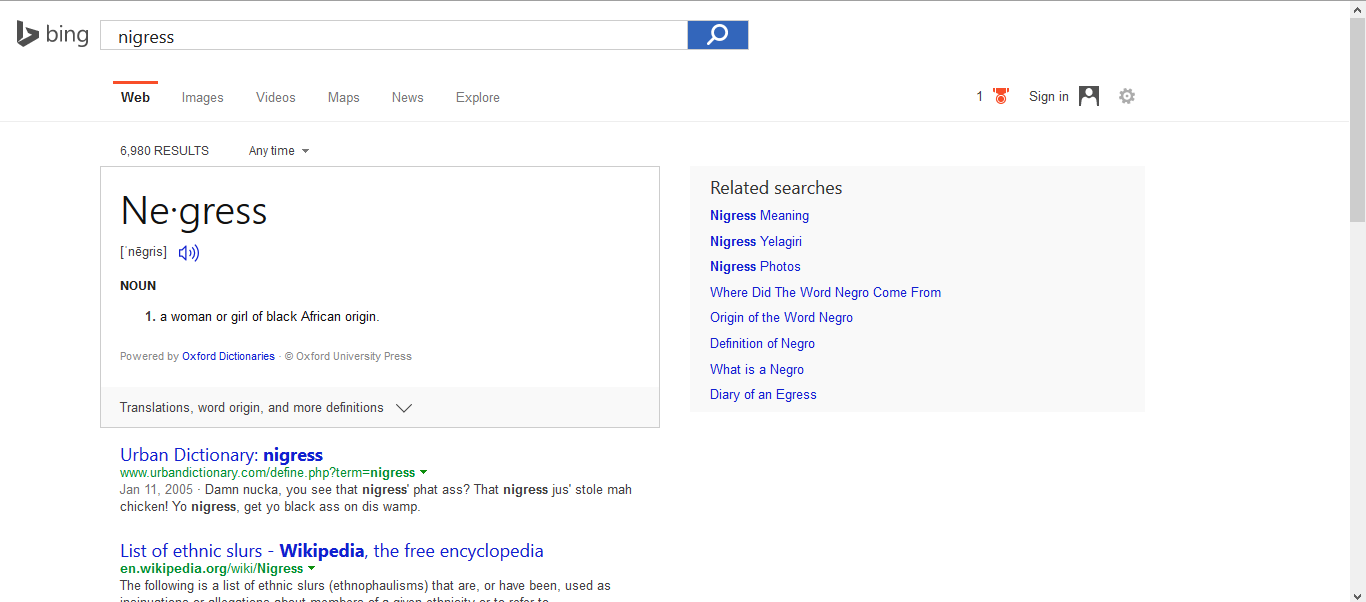Open the en.wikipedia.org URL dropdown arrow
Screen dimensions: 1366x602
pyautogui.click(x=312, y=568)
